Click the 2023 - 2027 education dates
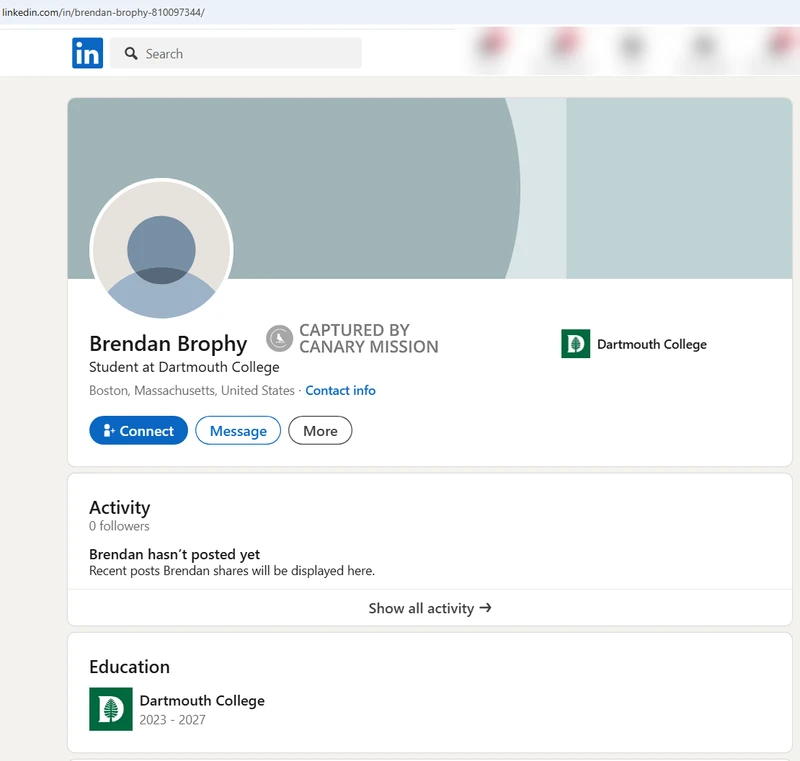800x761 pixels. [x=172, y=720]
